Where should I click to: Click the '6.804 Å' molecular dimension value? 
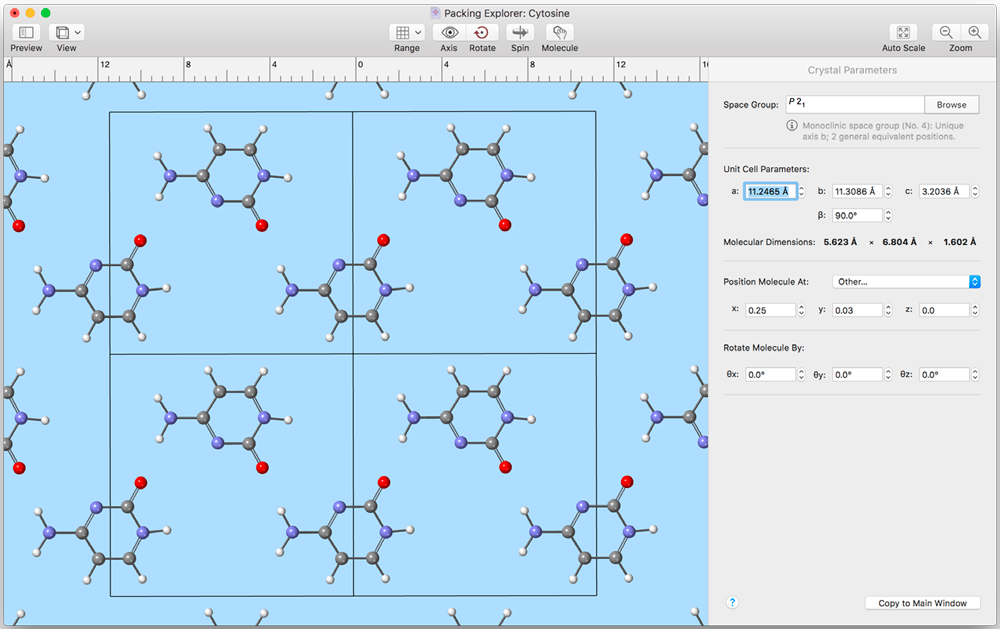(899, 242)
